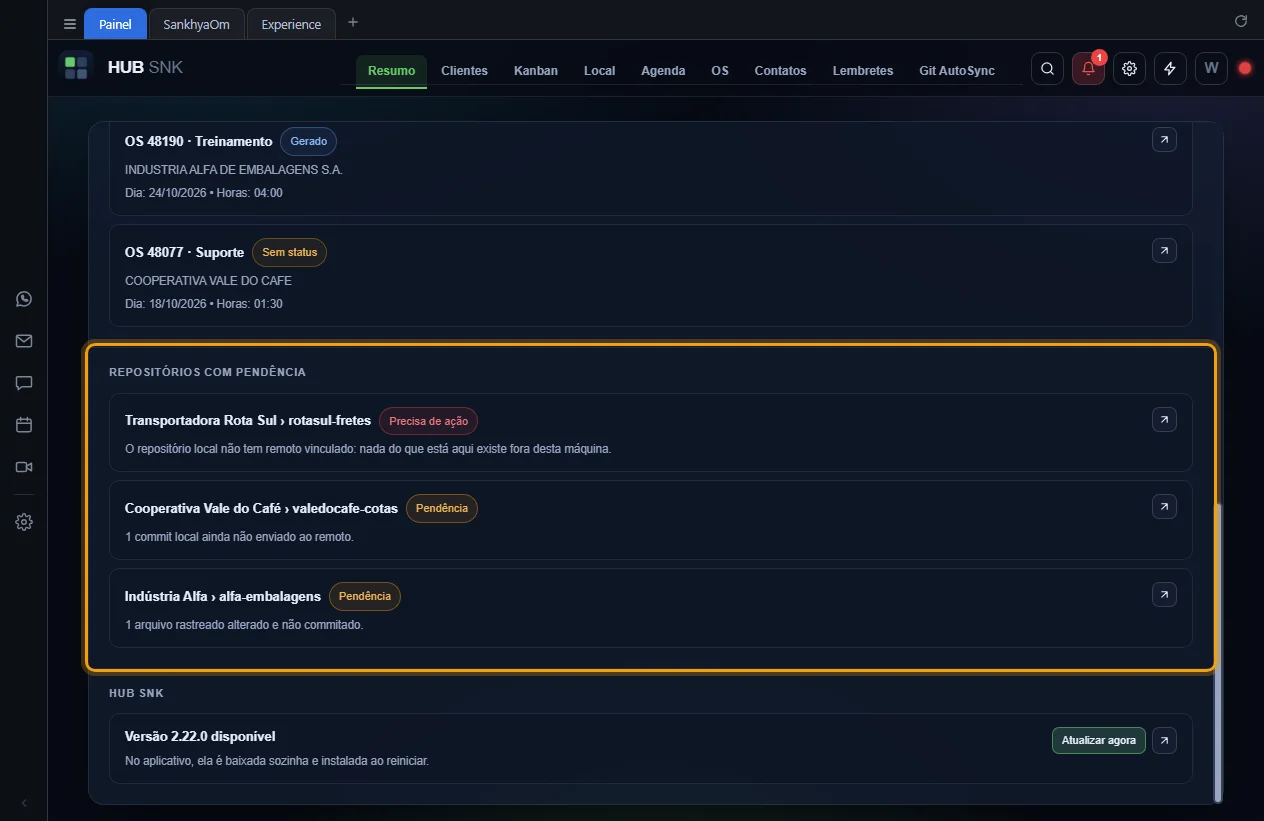Open notifications bell with badge
Screen dimensions: 1264x821
(x=1089, y=68)
